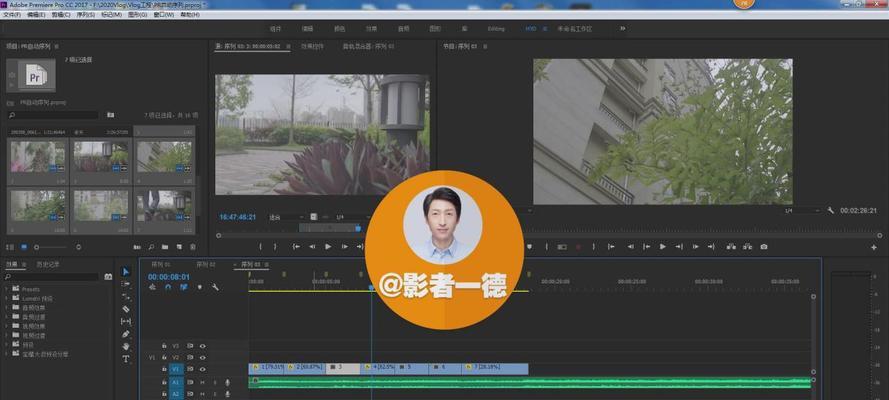Expand the Lumetri presets folder

click(x=7, y=298)
